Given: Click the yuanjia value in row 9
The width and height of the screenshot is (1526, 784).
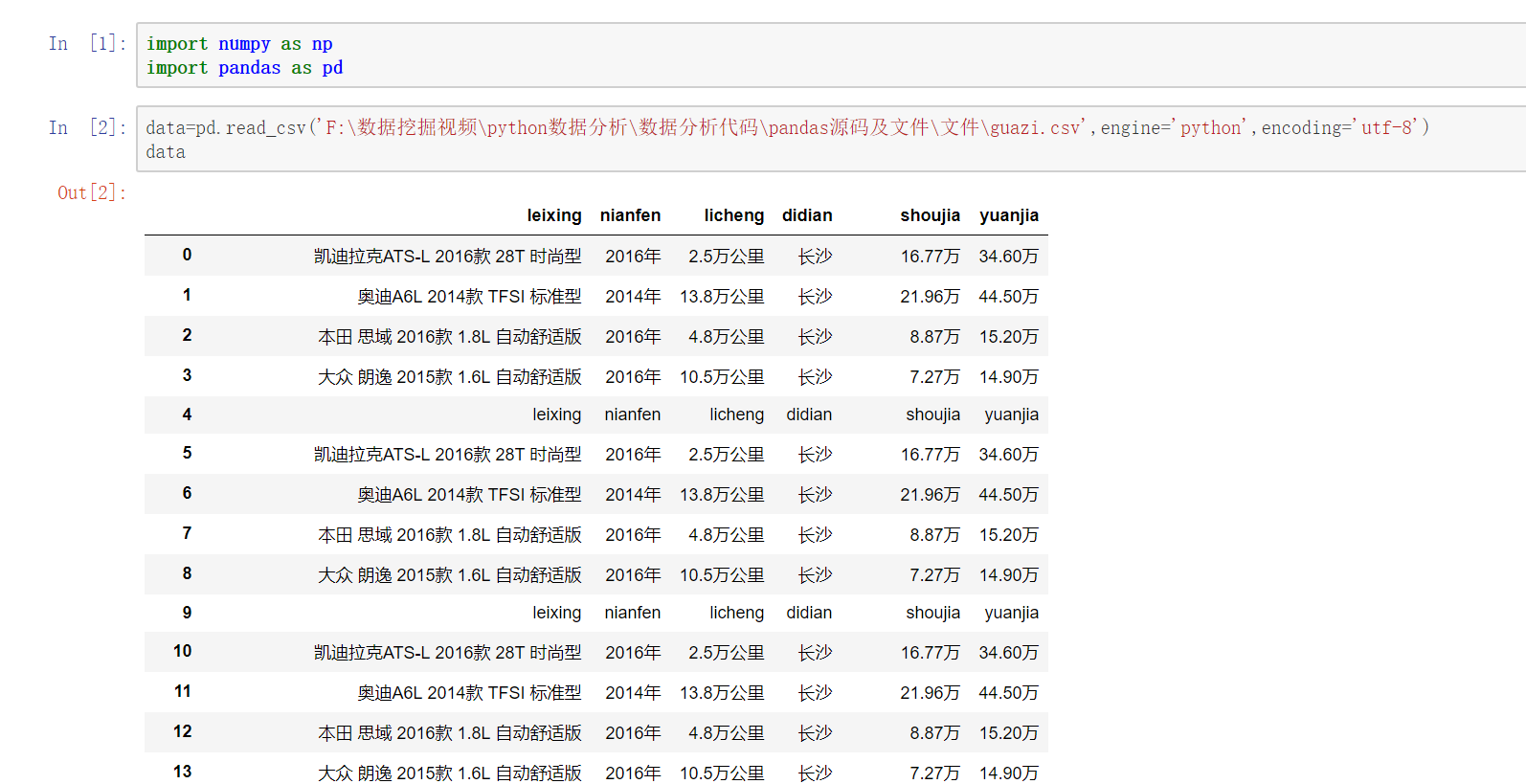Looking at the screenshot, I should coord(1011,613).
